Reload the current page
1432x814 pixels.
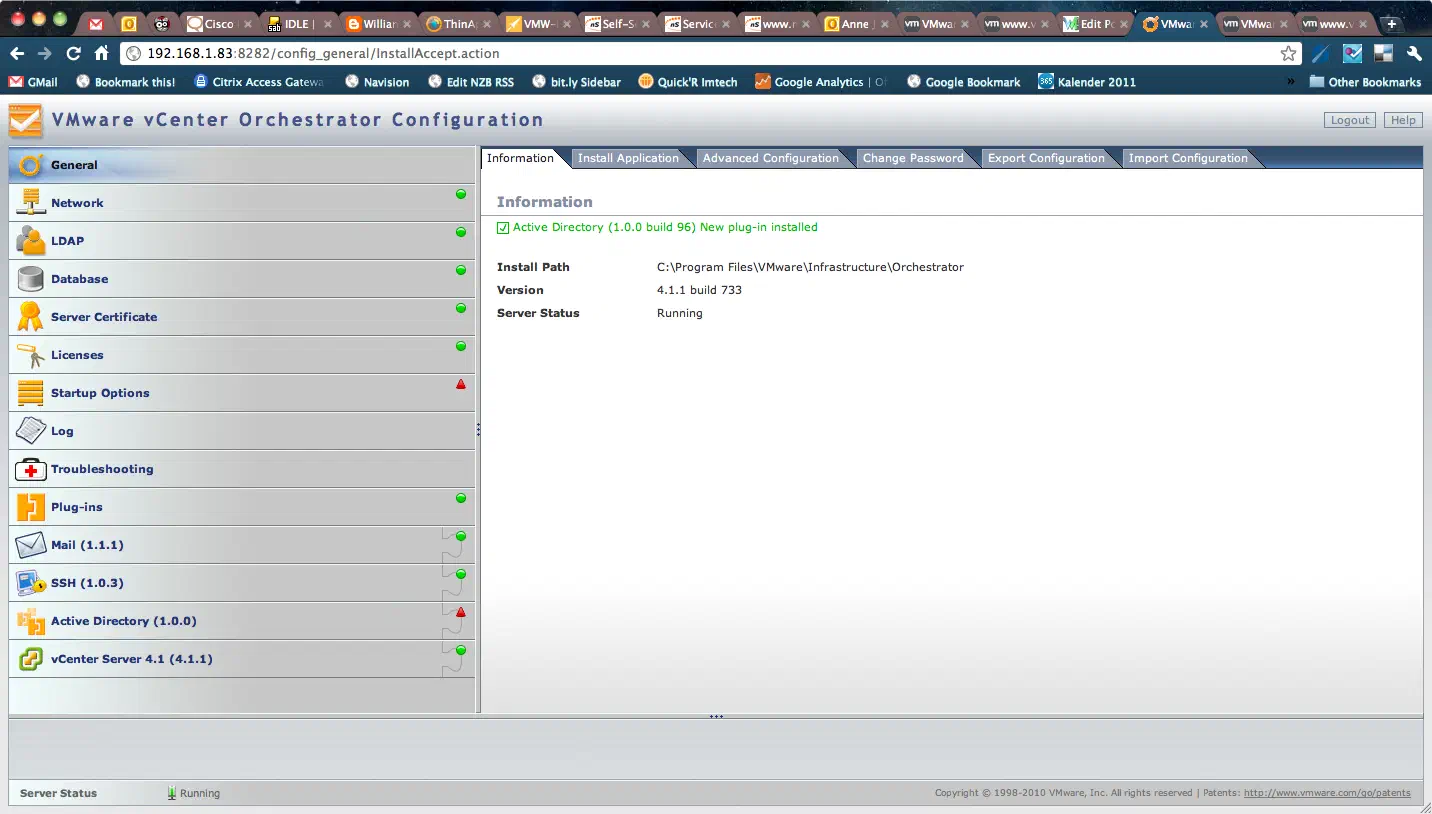click(73, 54)
